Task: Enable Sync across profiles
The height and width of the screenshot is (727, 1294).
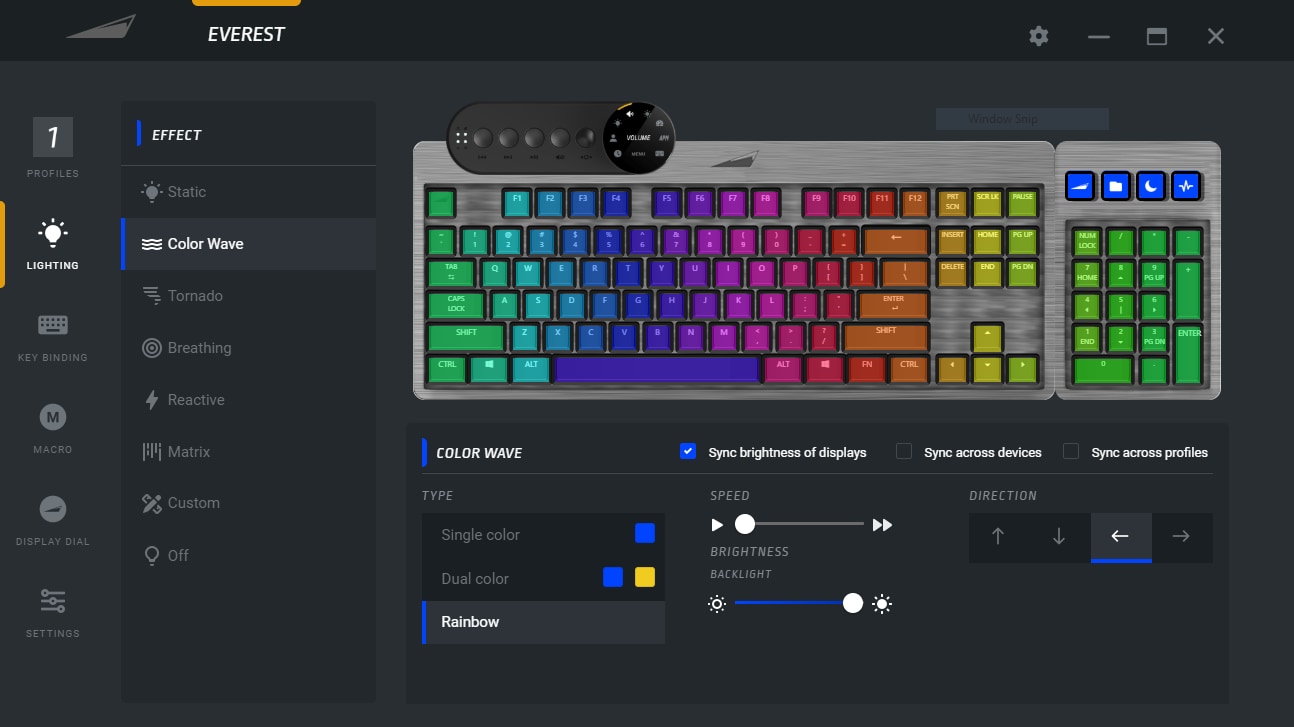Action: [1071, 451]
